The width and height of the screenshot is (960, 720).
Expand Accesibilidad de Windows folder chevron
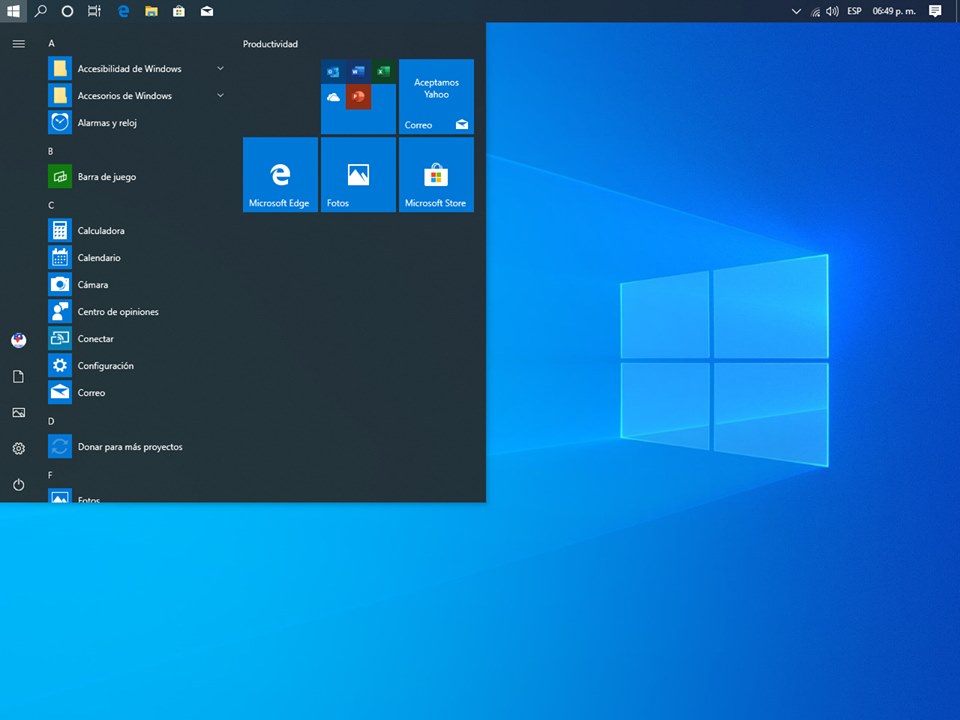(x=220, y=69)
